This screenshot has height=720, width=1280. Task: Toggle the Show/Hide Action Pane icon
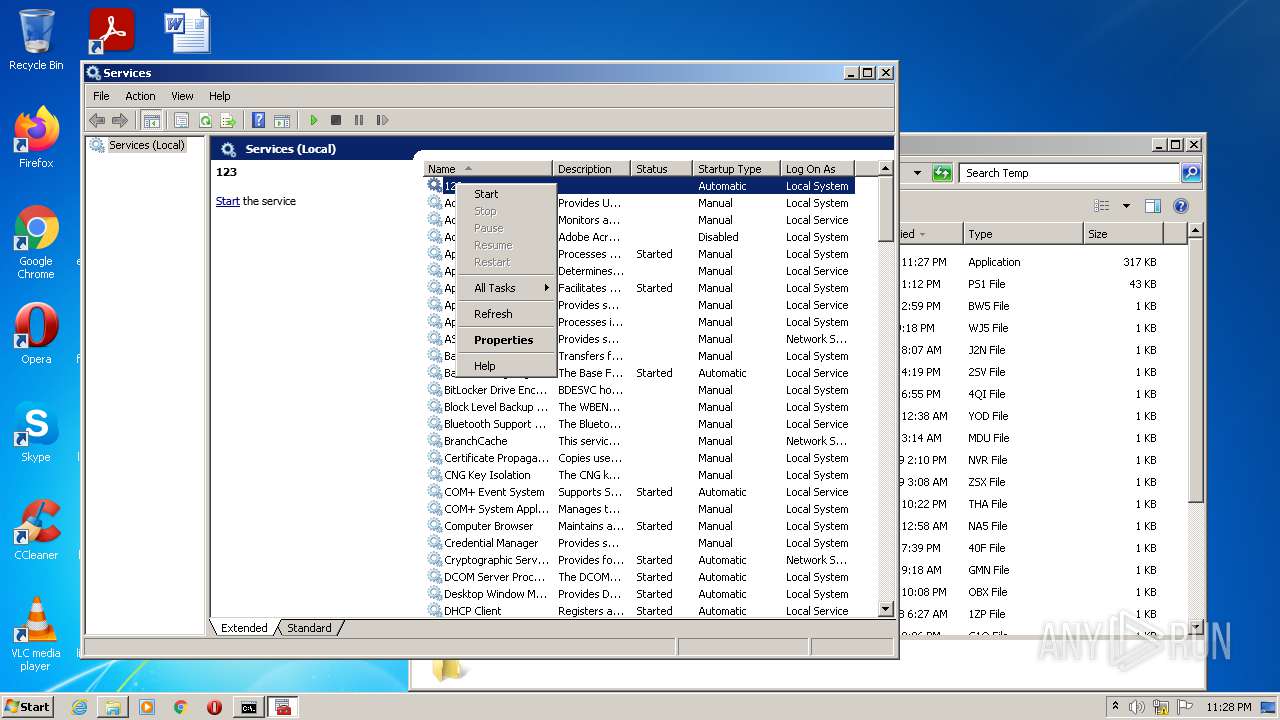[282, 120]
